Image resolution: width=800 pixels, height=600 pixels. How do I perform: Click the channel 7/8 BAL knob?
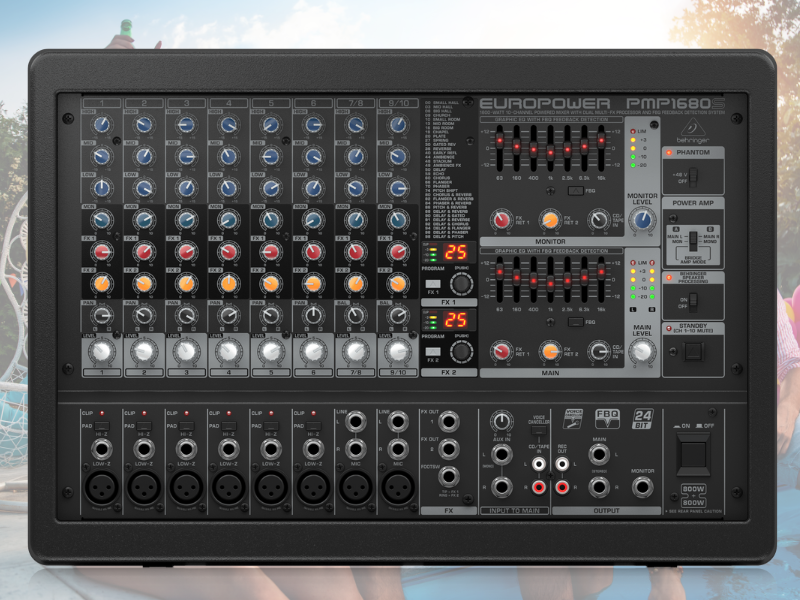tap(356, 316)
